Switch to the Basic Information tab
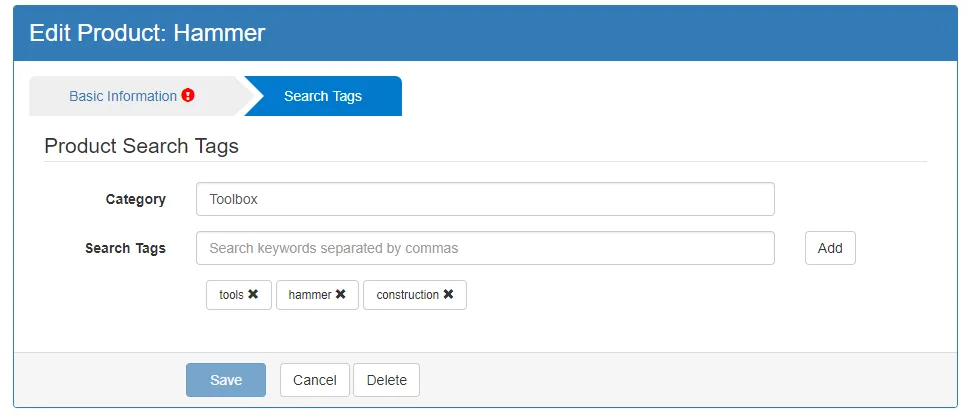The height and width of the screenshot is (418, 970). point(122,96)
